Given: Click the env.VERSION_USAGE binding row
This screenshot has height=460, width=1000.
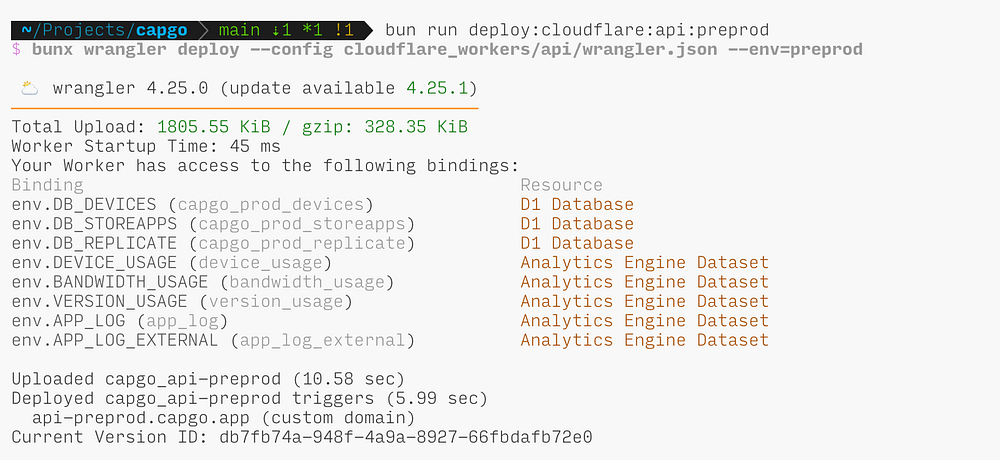Looking at the screenshot, I should 182,301.
